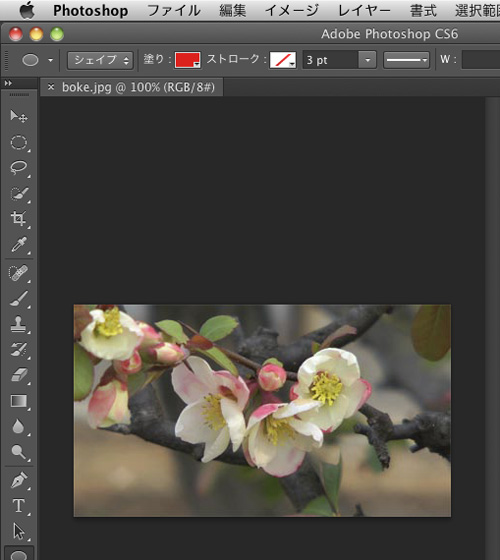Select the Gradient tool

click(x=19, y=401)
